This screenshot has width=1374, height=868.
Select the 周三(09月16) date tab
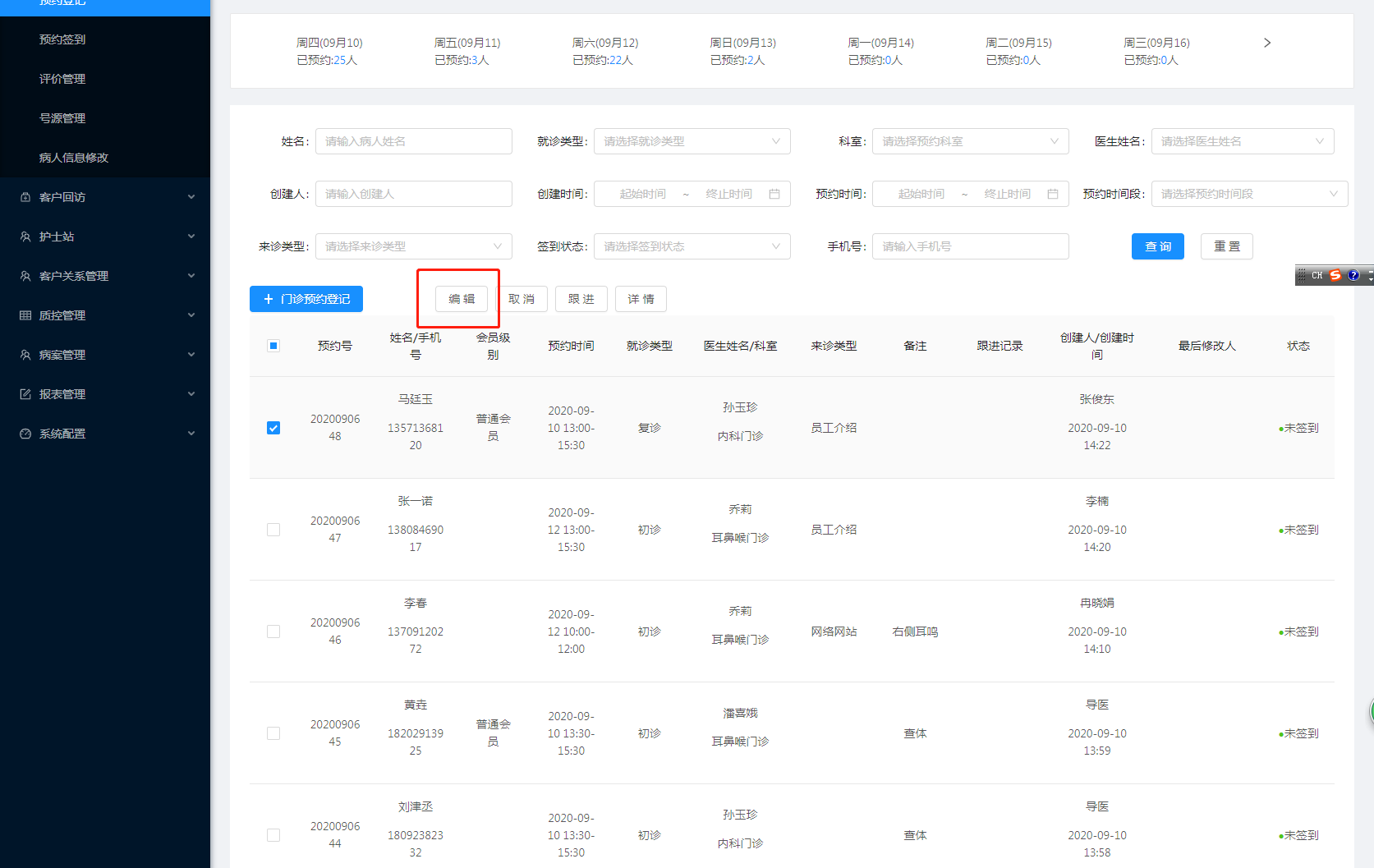tap(1157, 51)
